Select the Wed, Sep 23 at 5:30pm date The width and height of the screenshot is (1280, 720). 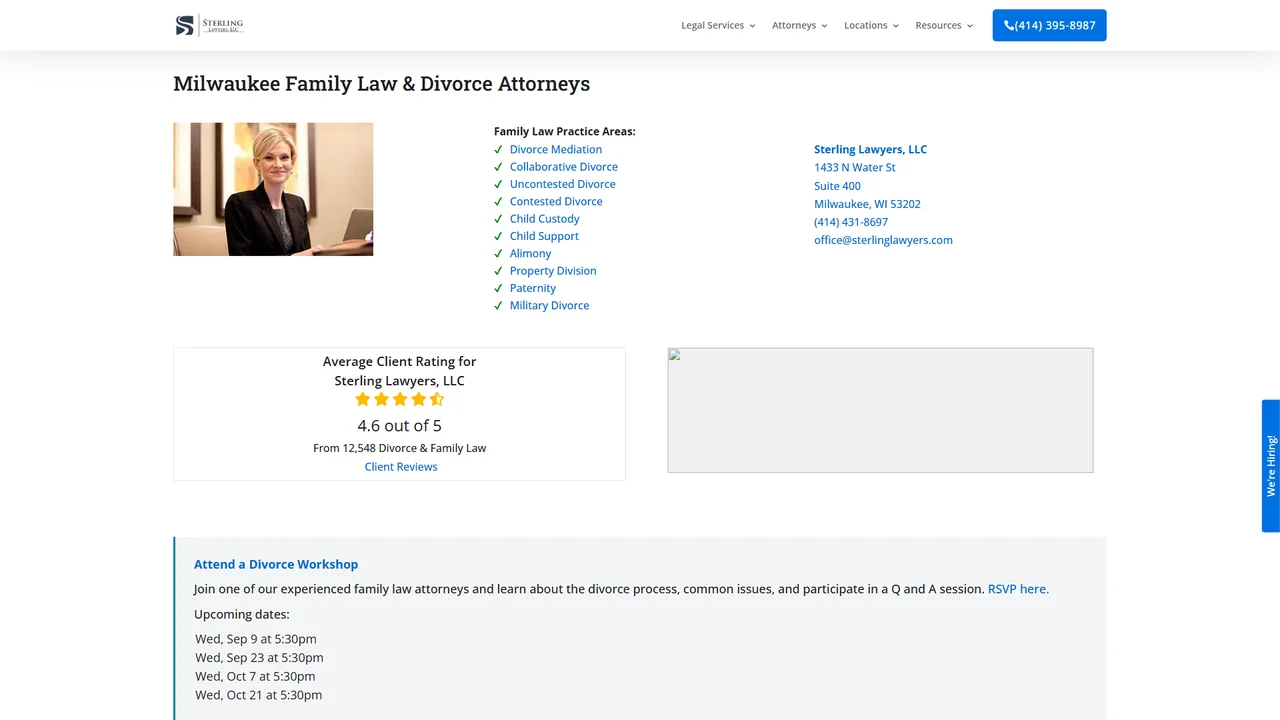pyautogui.click(x=259, y=658)
